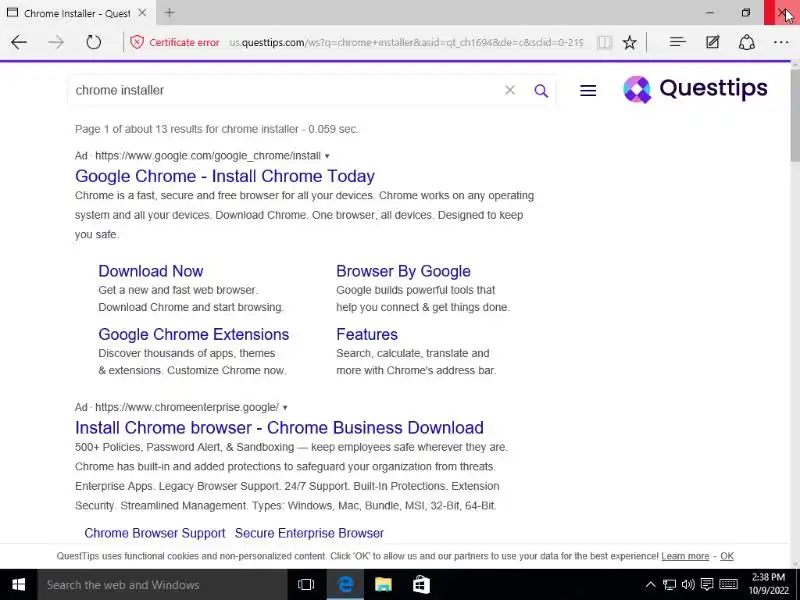Image resolution: width=800 pixels, height=600 pixels.
Task: Expand chromeenterprise.google ad dropdown arrow
Action: tap(285, 408)
